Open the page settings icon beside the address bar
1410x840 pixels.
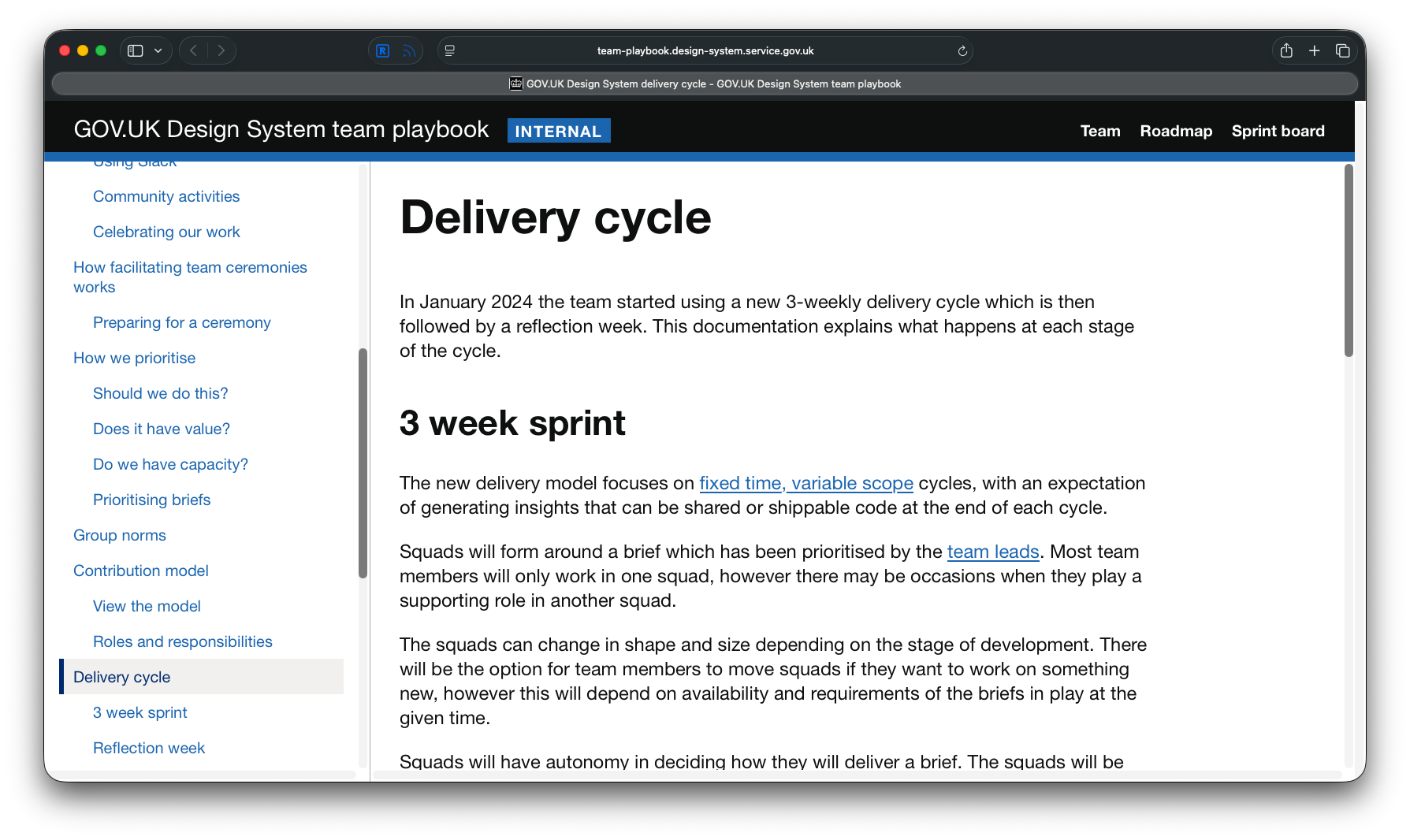pos(449,50)
